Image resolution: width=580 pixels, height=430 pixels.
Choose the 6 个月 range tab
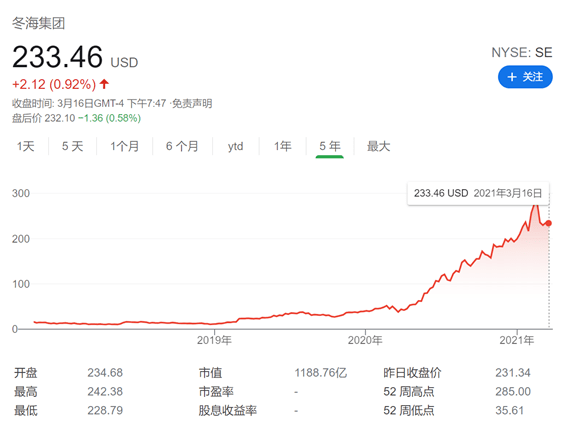[x=182, y=146]
